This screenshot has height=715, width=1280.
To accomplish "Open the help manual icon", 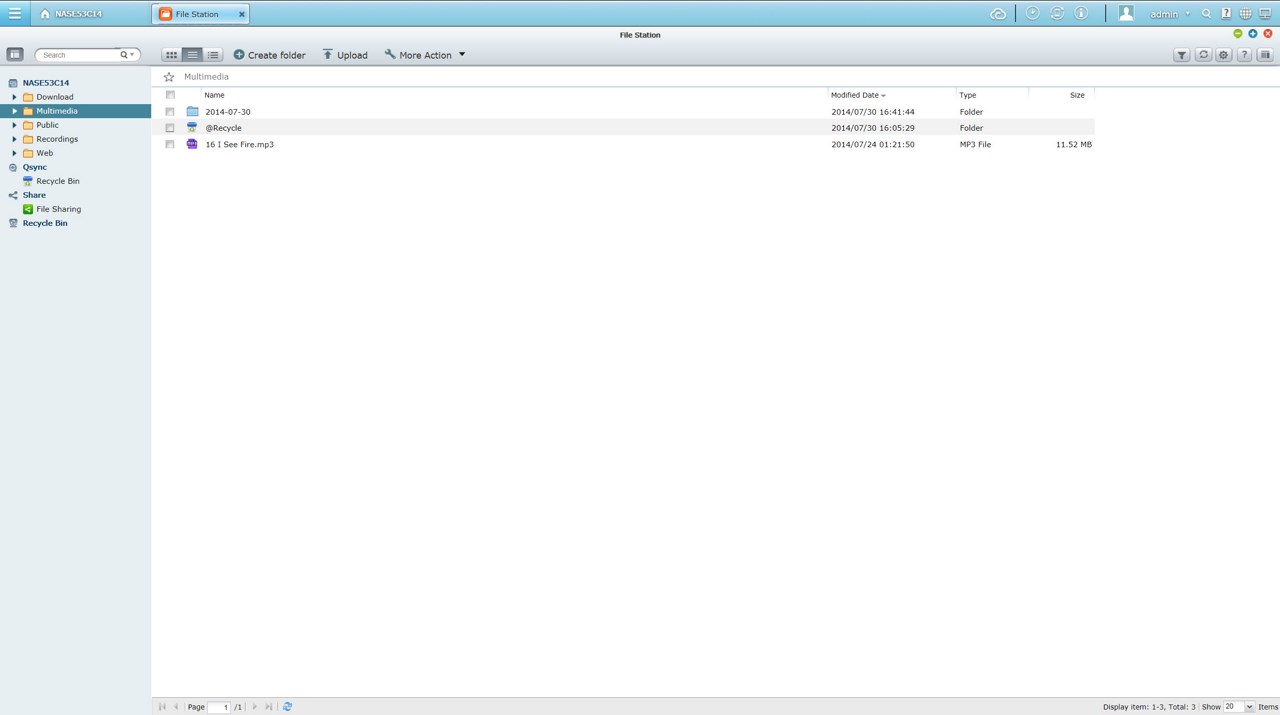I will click(x=1226, y=14).
